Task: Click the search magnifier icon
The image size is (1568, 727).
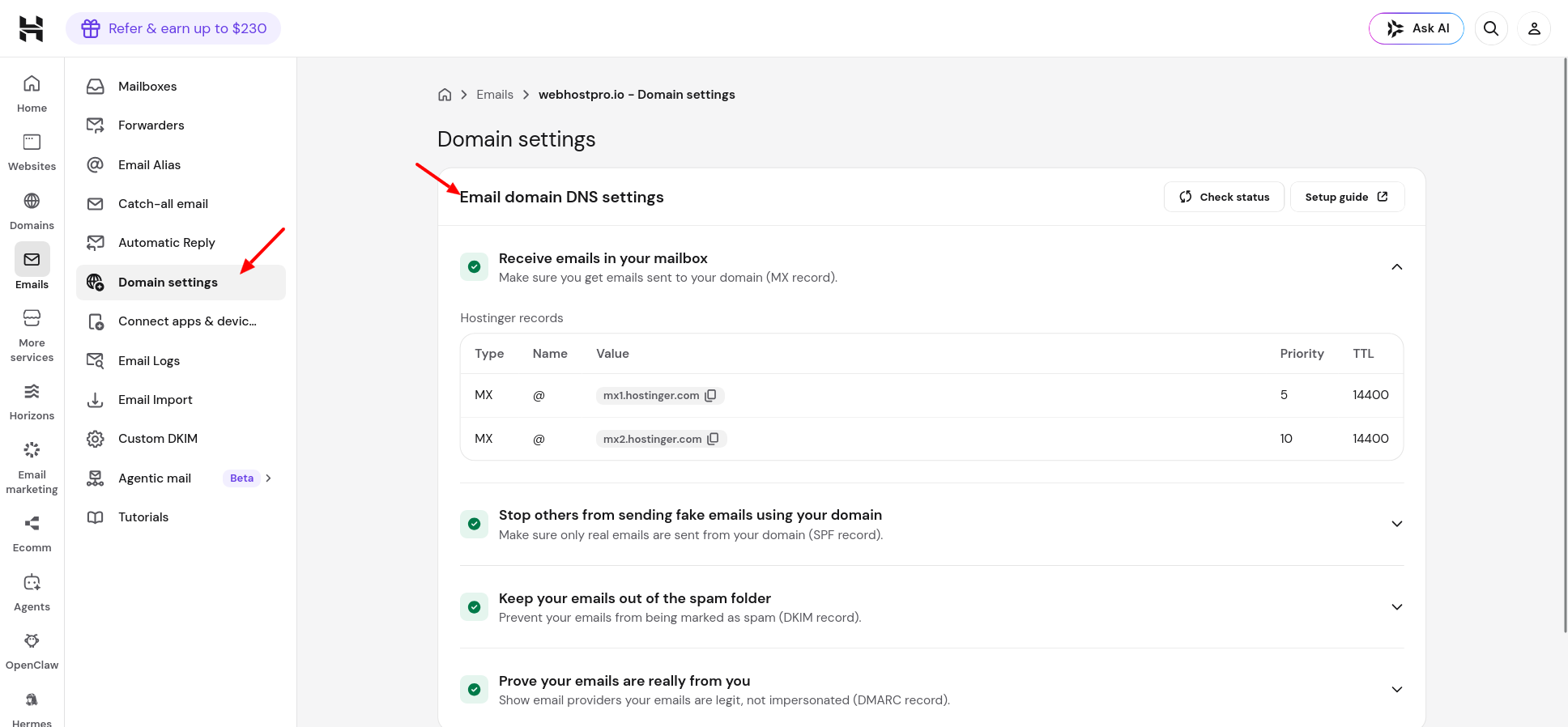Action: point(1491,28)
